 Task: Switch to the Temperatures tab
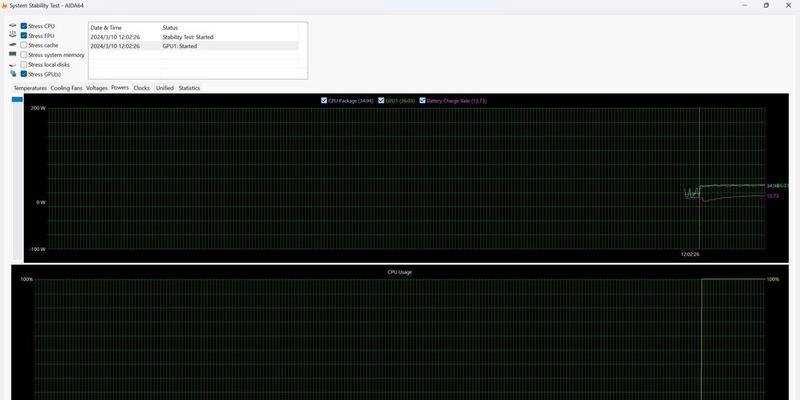tap(30, 88)
